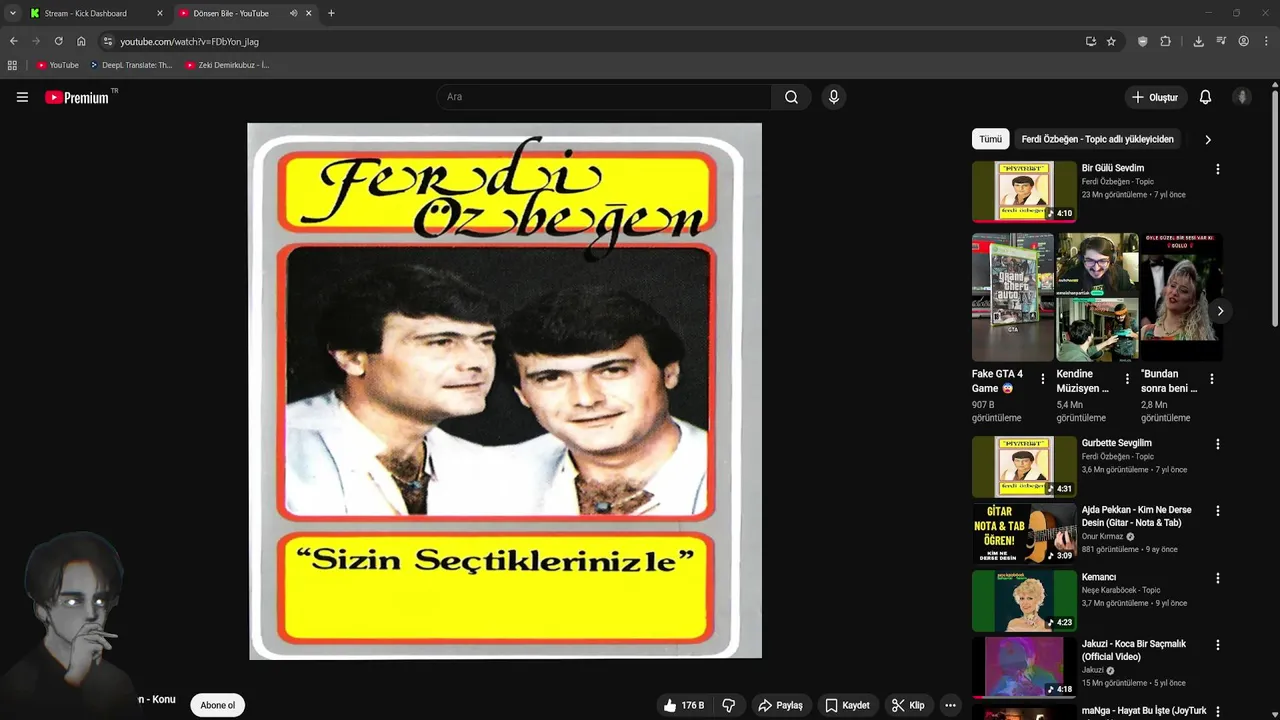Screen dimensions: 1280x720
Task: Open a new browser tab
Action: coord(331,13)
